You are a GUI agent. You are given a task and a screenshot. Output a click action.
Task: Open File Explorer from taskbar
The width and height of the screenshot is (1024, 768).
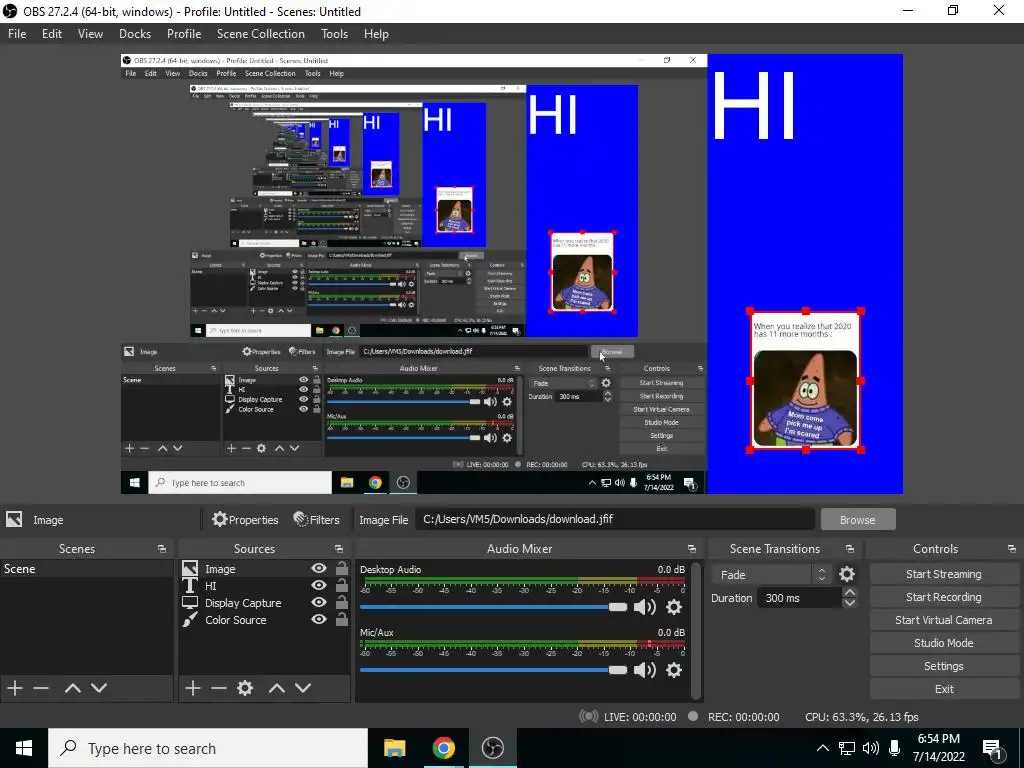point(394,748)
